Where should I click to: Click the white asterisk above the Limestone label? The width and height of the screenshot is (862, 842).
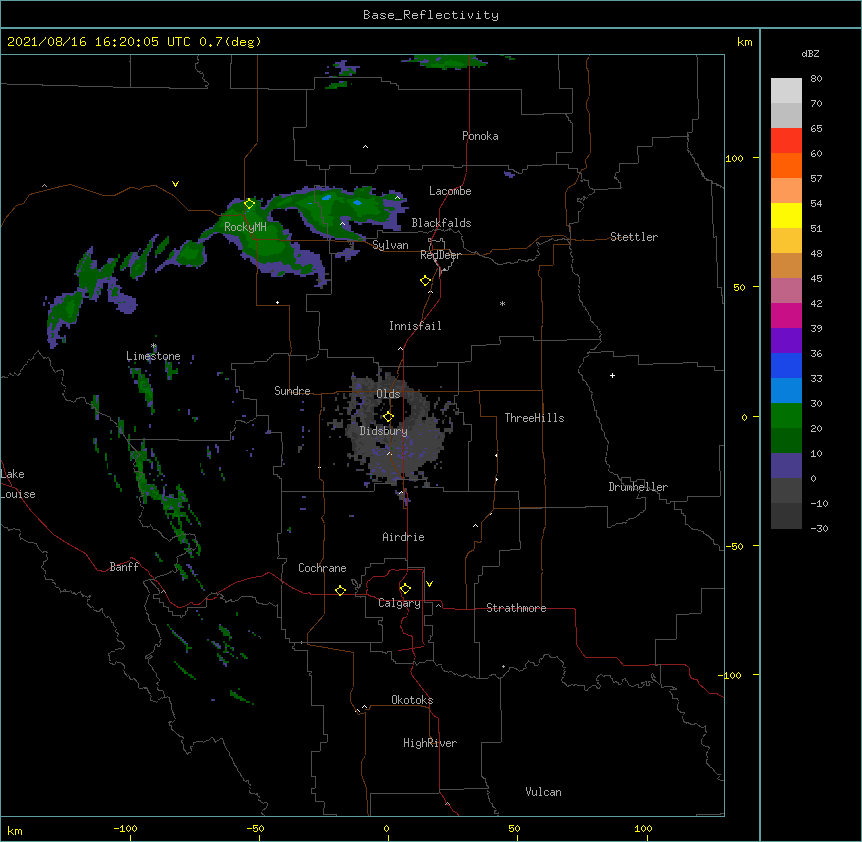tap(154, 346)
